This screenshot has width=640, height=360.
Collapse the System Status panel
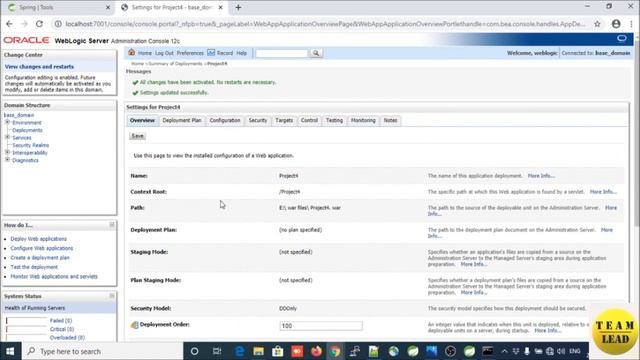(112, 296)
